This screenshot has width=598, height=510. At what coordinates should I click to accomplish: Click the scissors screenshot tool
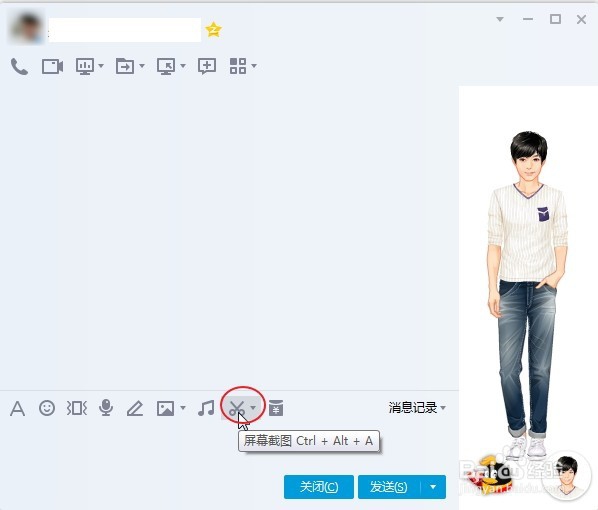237,408
